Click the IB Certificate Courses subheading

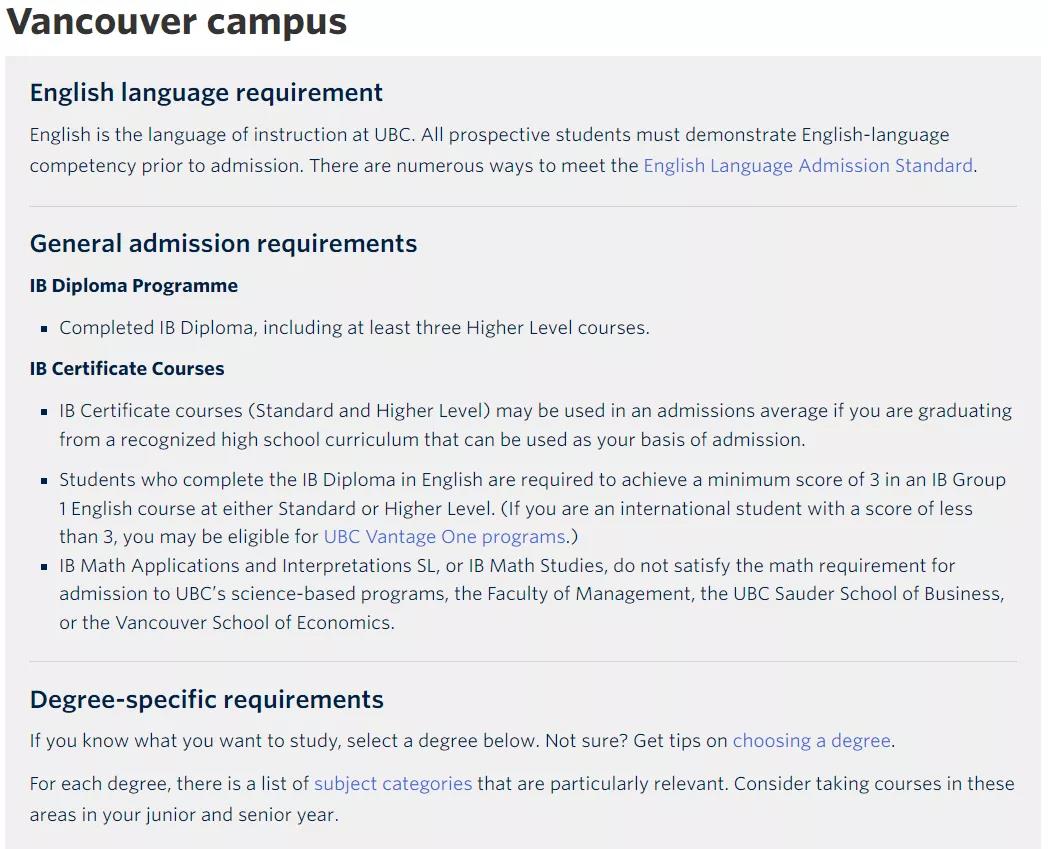(127, 369)
